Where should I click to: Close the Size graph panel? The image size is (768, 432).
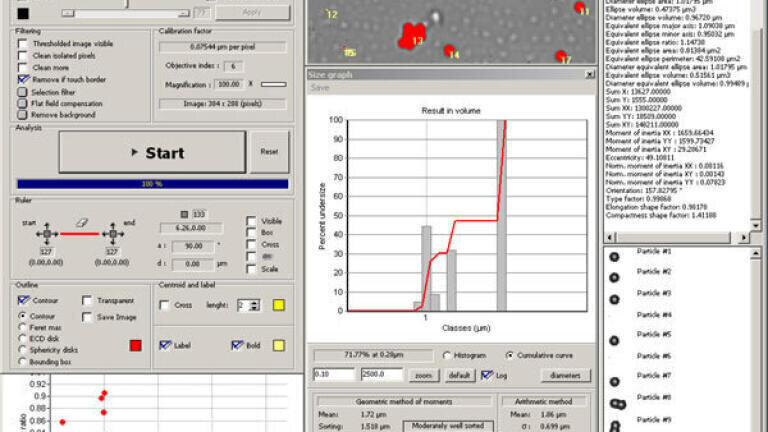(590, 74)
